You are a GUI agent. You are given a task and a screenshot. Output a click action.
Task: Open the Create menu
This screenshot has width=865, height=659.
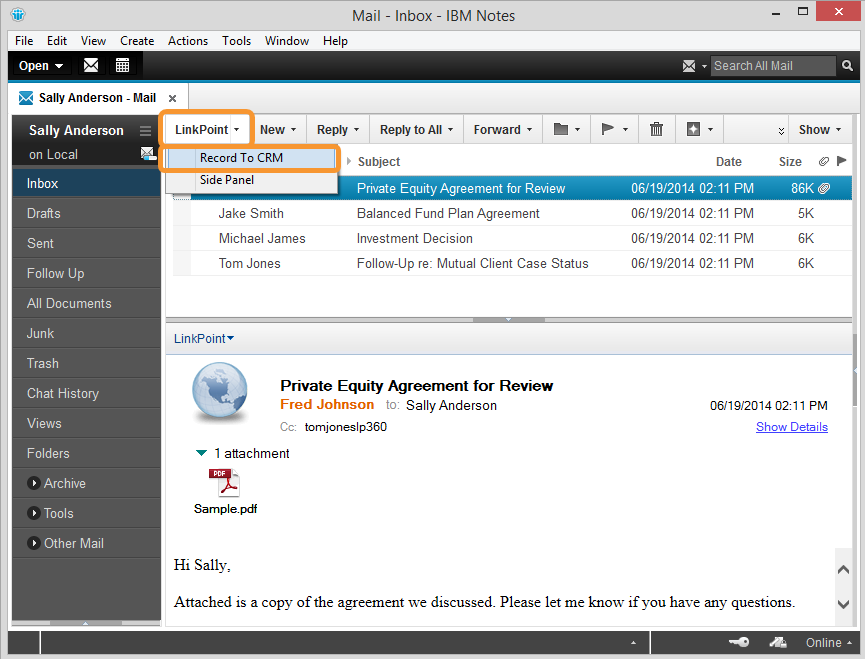[137, 41]
